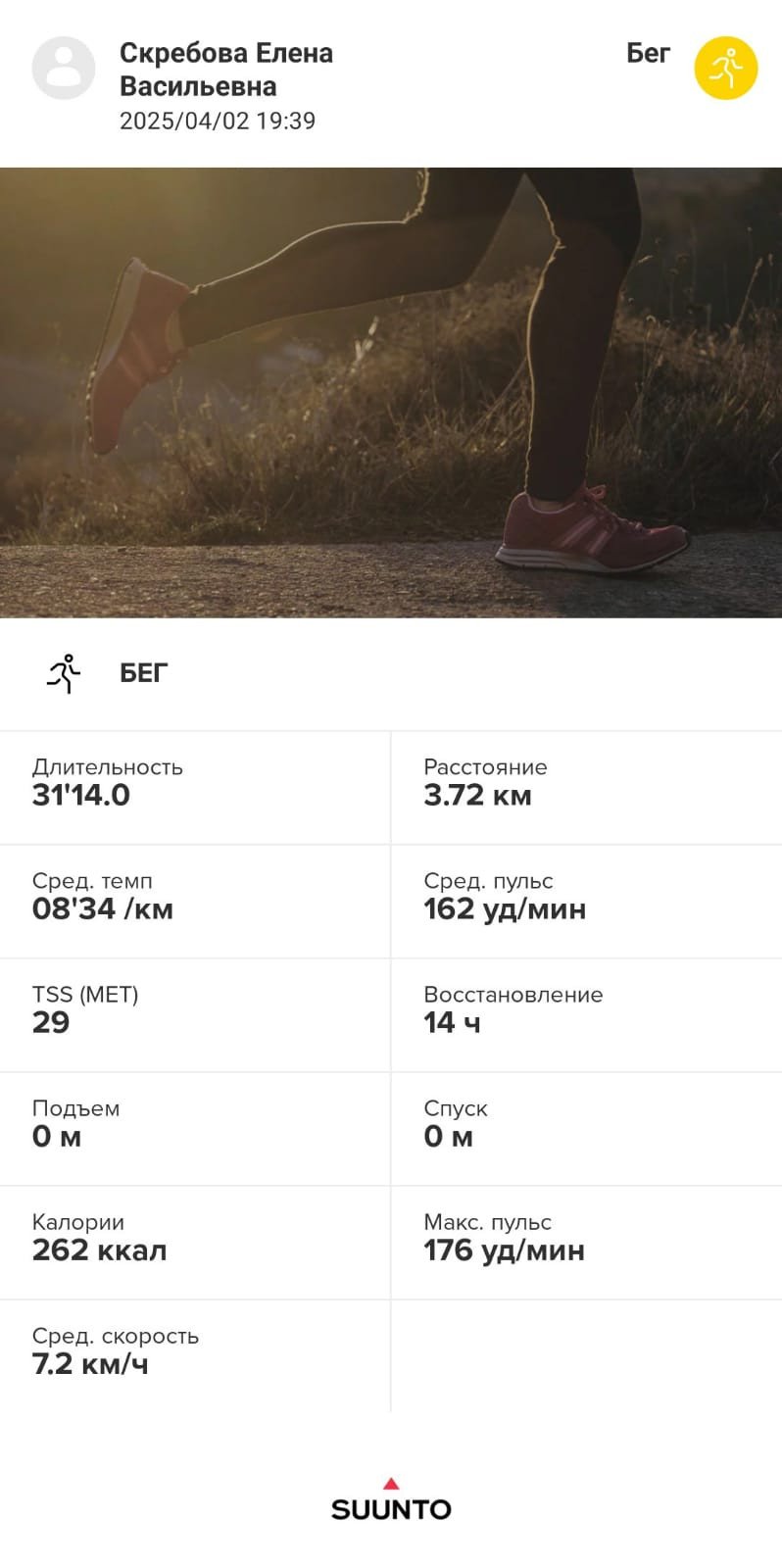Tap the Восстановление 14 ч cell
The height and width of the screenshot is (1568, 782).
point(587,1014)
